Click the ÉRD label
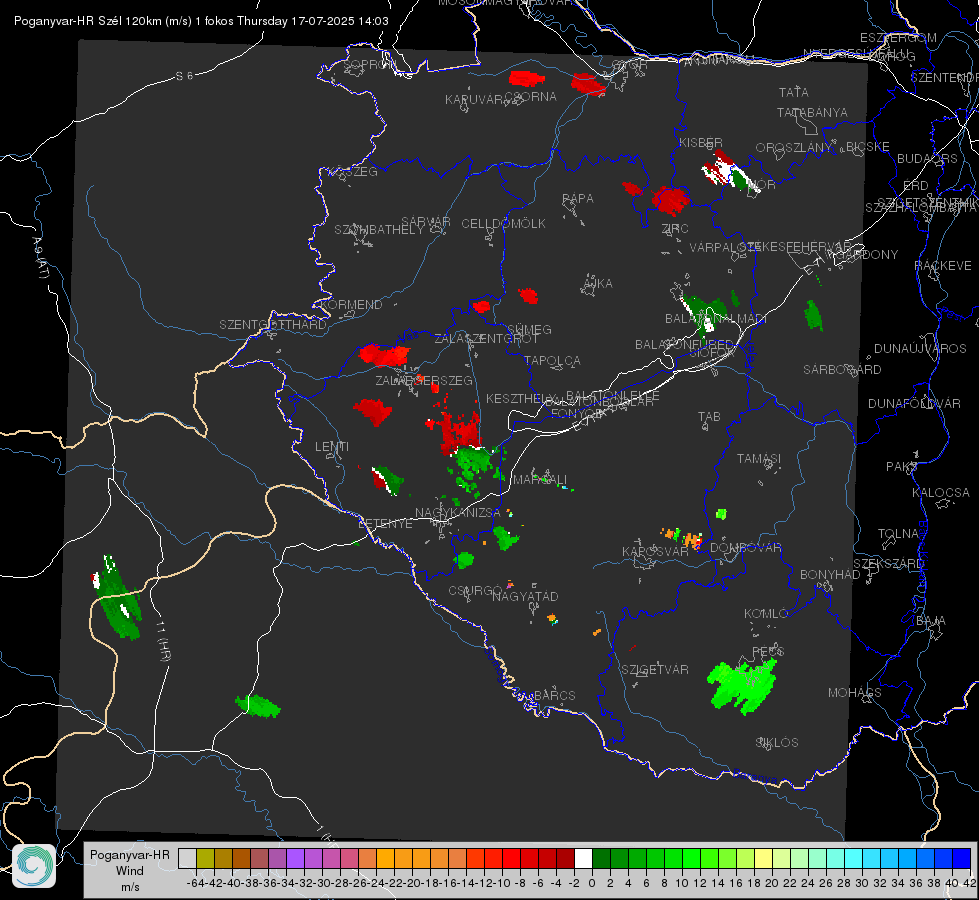 916,186
